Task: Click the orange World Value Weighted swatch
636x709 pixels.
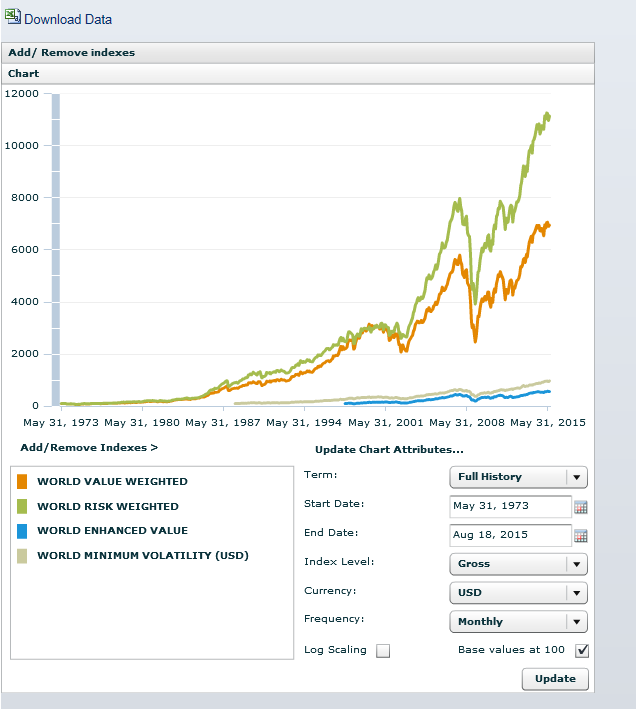Action: coord(22,482)
